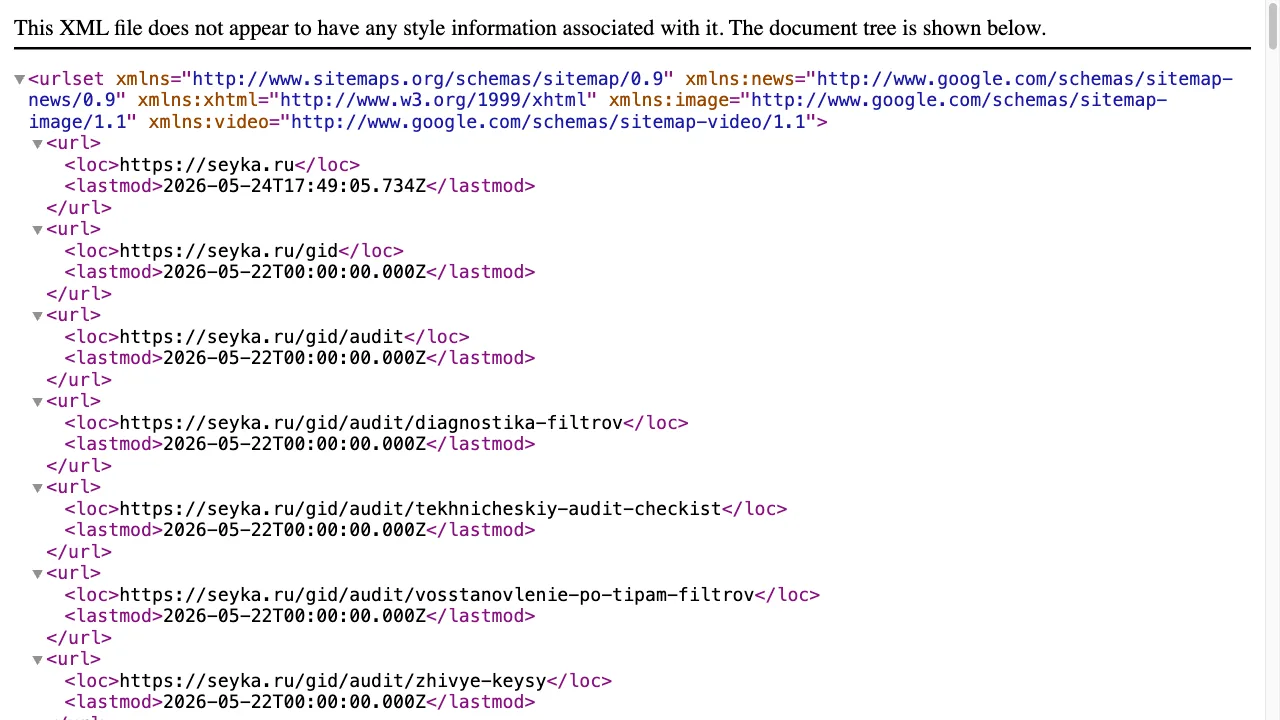Click the loc text https://seyka.ru/gid/audit
1280x720 pixels.
point(261,337)
